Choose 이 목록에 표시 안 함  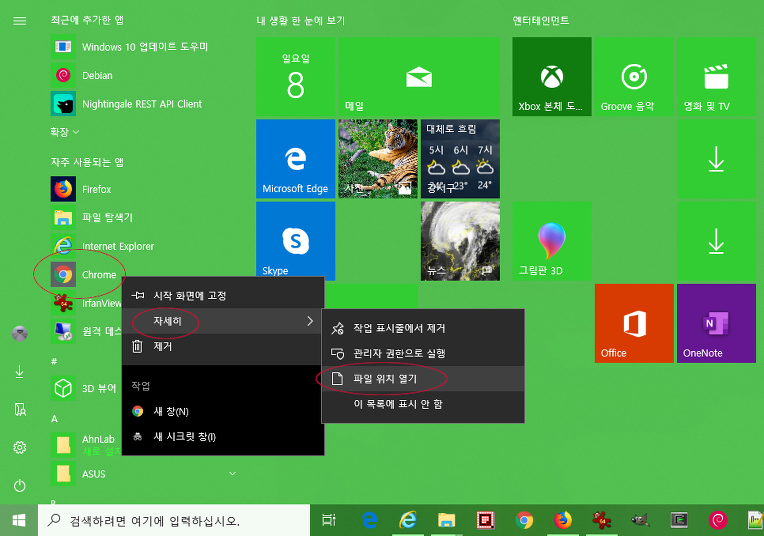(423, 404)
